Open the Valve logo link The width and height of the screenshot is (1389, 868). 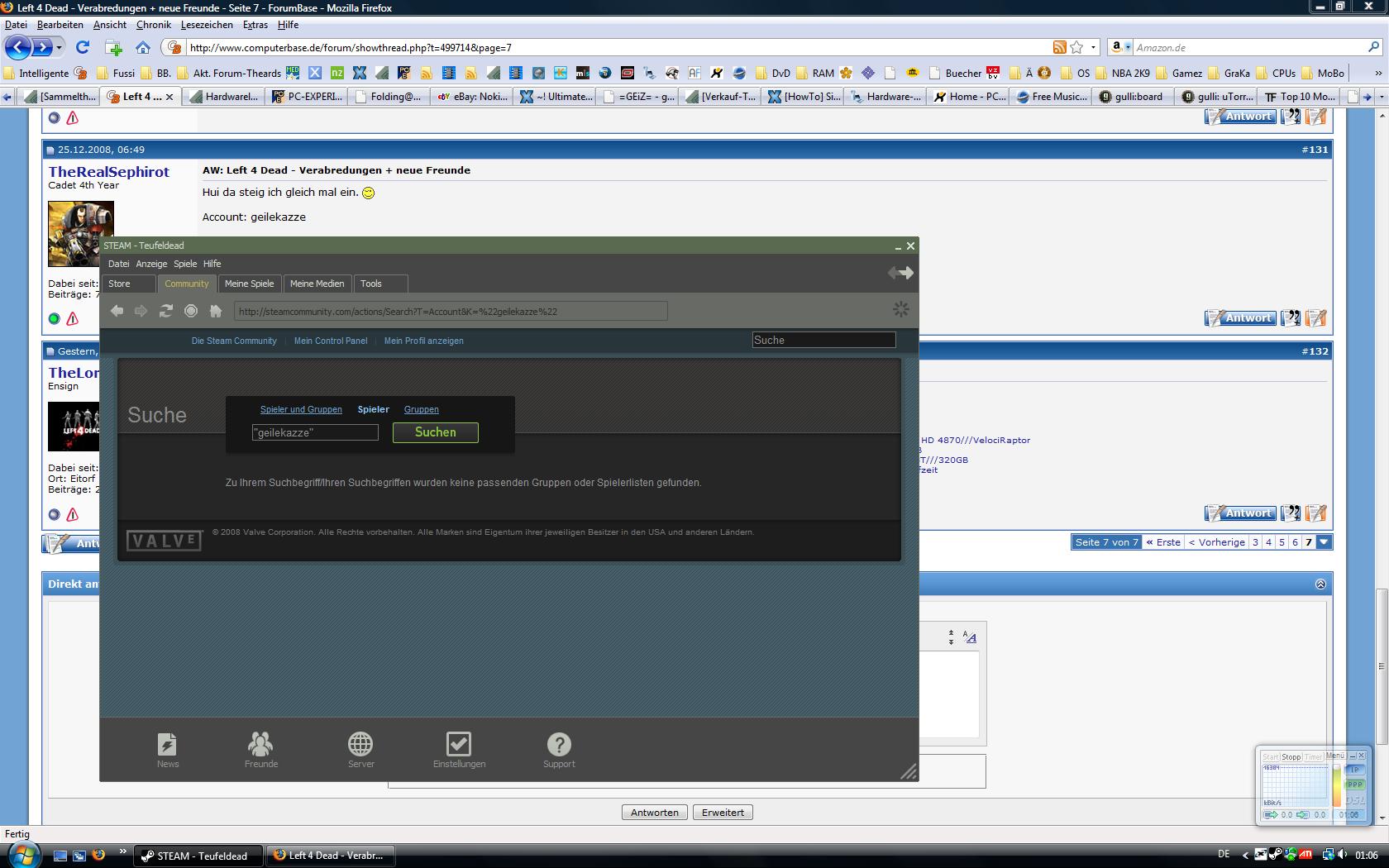pyautogui.click(x=165, y=541)
